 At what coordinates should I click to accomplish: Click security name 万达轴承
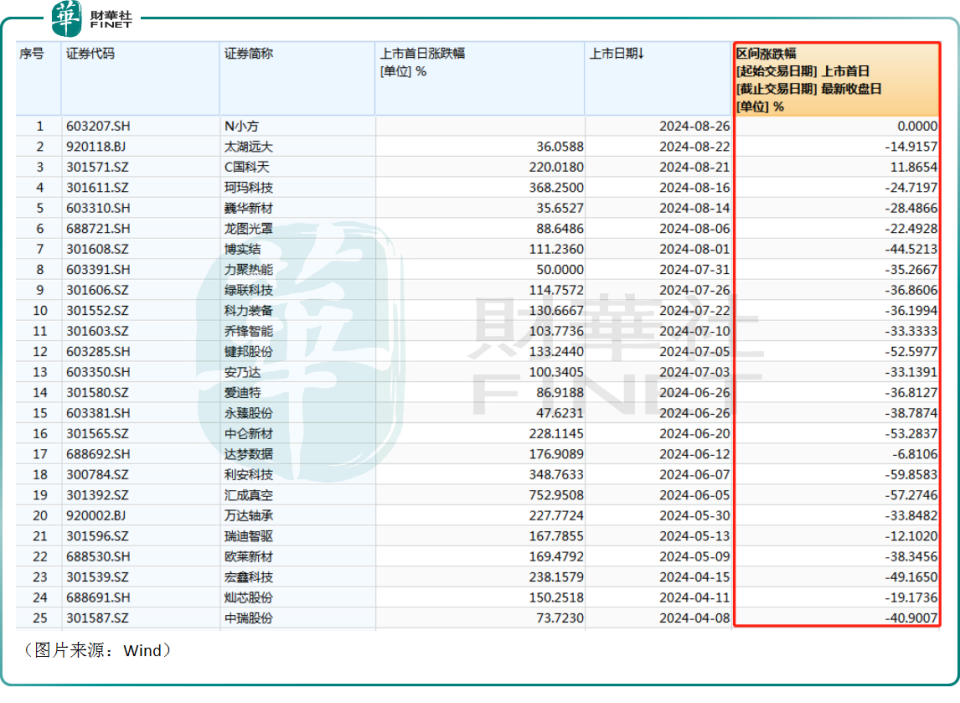[x=249, y=516]
